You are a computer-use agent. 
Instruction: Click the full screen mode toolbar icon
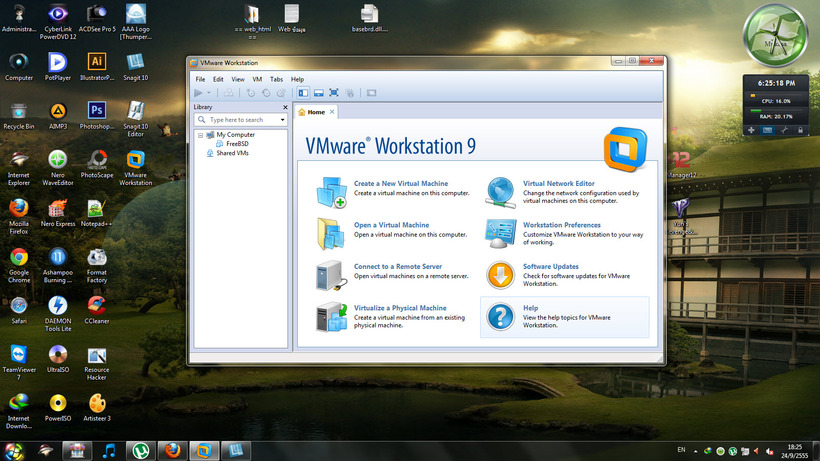(x=334, y=93)
